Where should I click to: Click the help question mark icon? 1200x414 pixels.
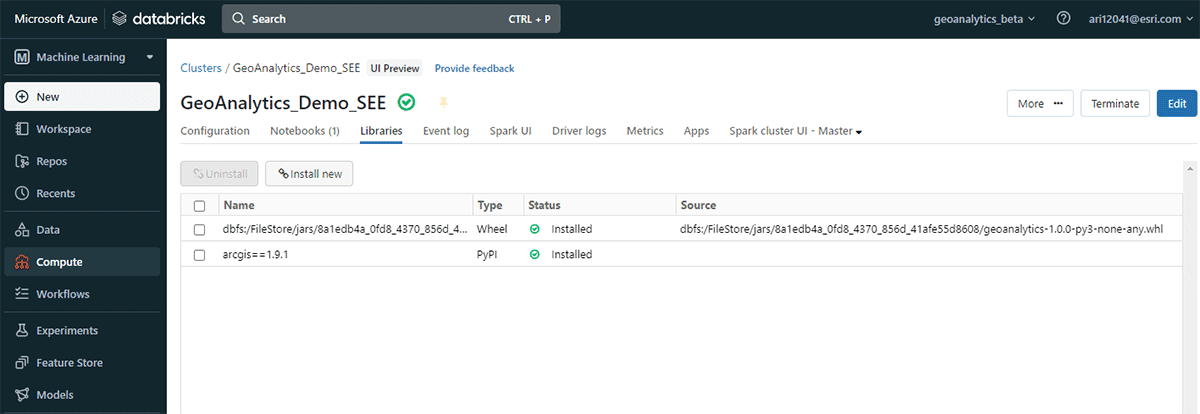(1064, 19)
